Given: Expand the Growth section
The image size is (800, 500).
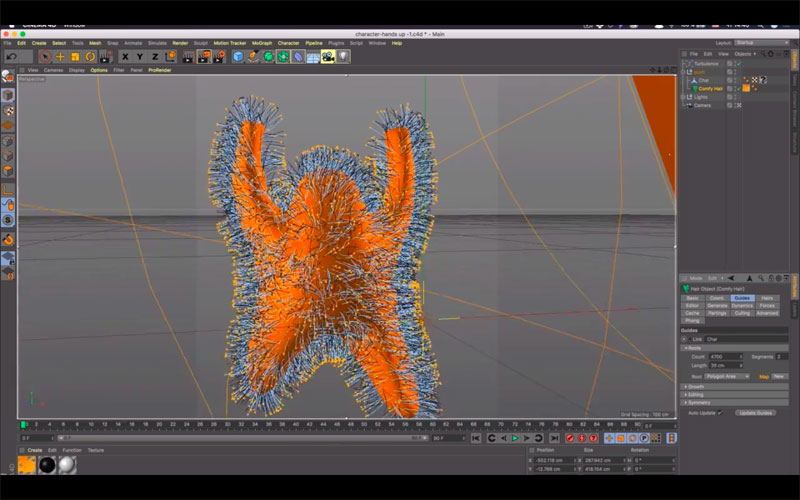Looking at the screenshot, I should click(696, 386).
